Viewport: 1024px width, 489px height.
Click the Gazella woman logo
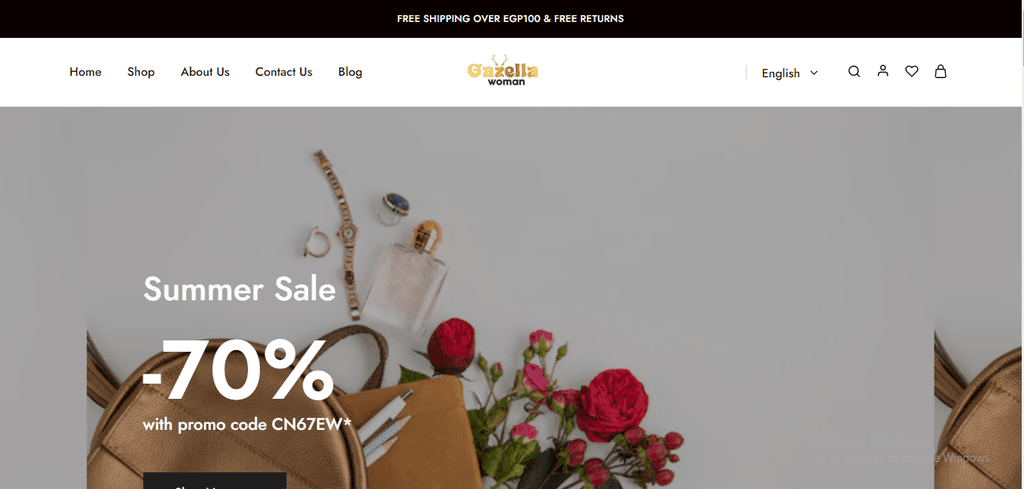503,71
